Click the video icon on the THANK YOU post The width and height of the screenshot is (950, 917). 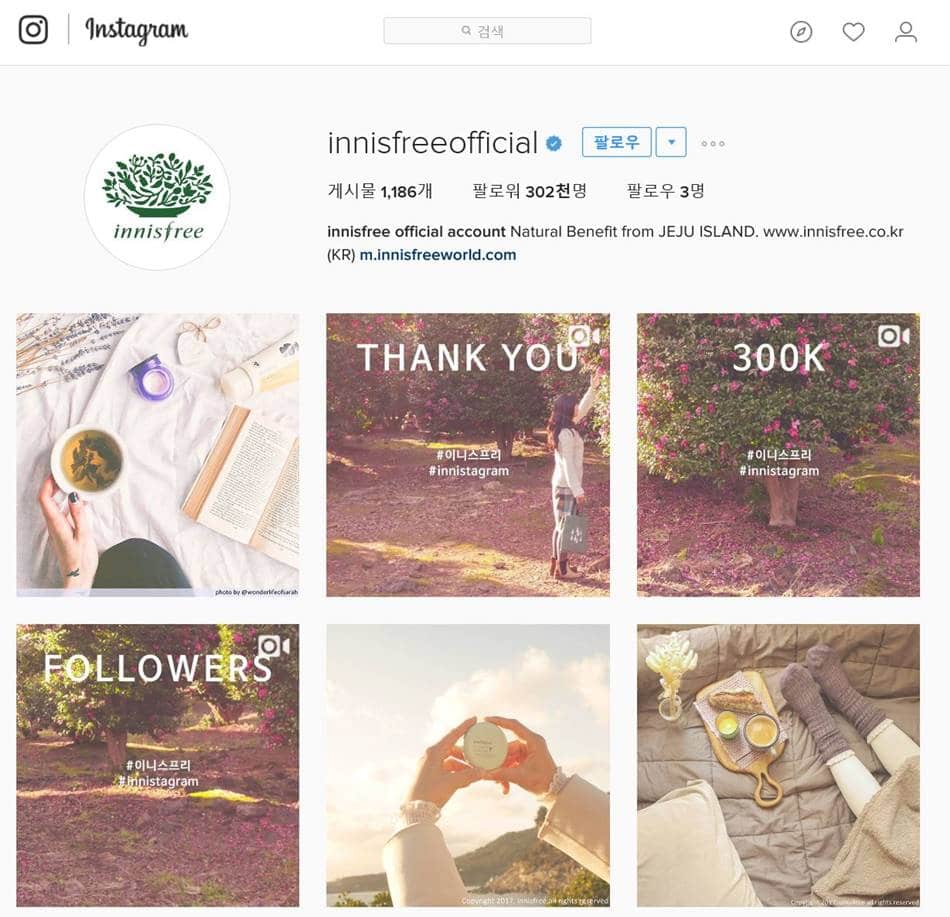(583, 336)
